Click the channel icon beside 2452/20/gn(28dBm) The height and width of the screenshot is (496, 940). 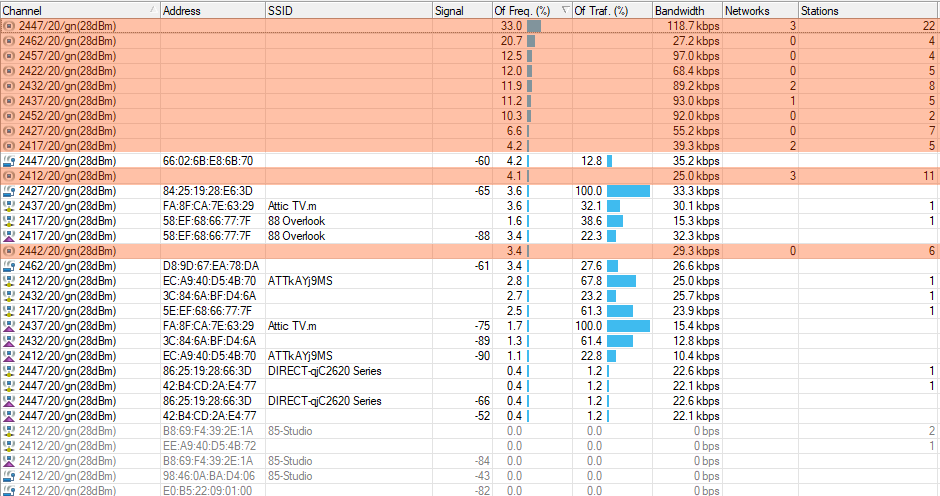[x=9, y=116]
